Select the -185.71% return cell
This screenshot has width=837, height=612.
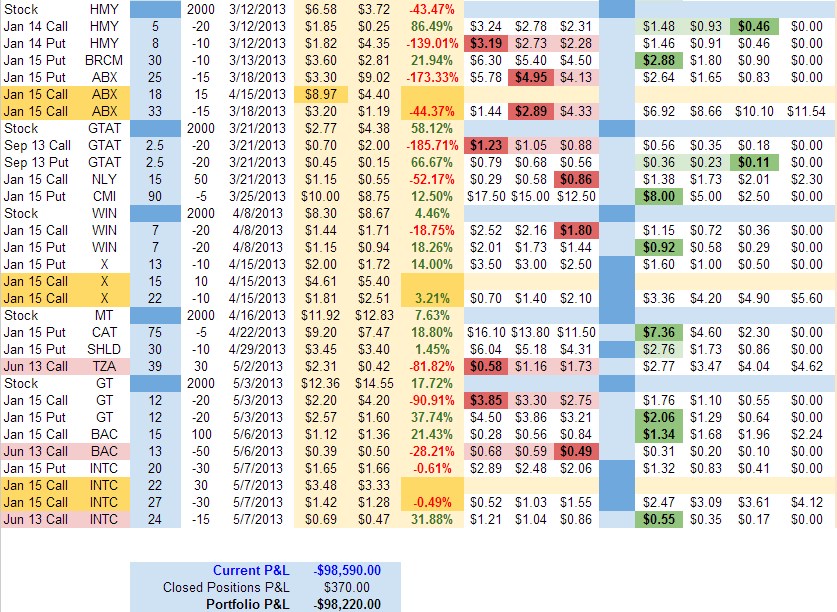(x=431, y=144)
